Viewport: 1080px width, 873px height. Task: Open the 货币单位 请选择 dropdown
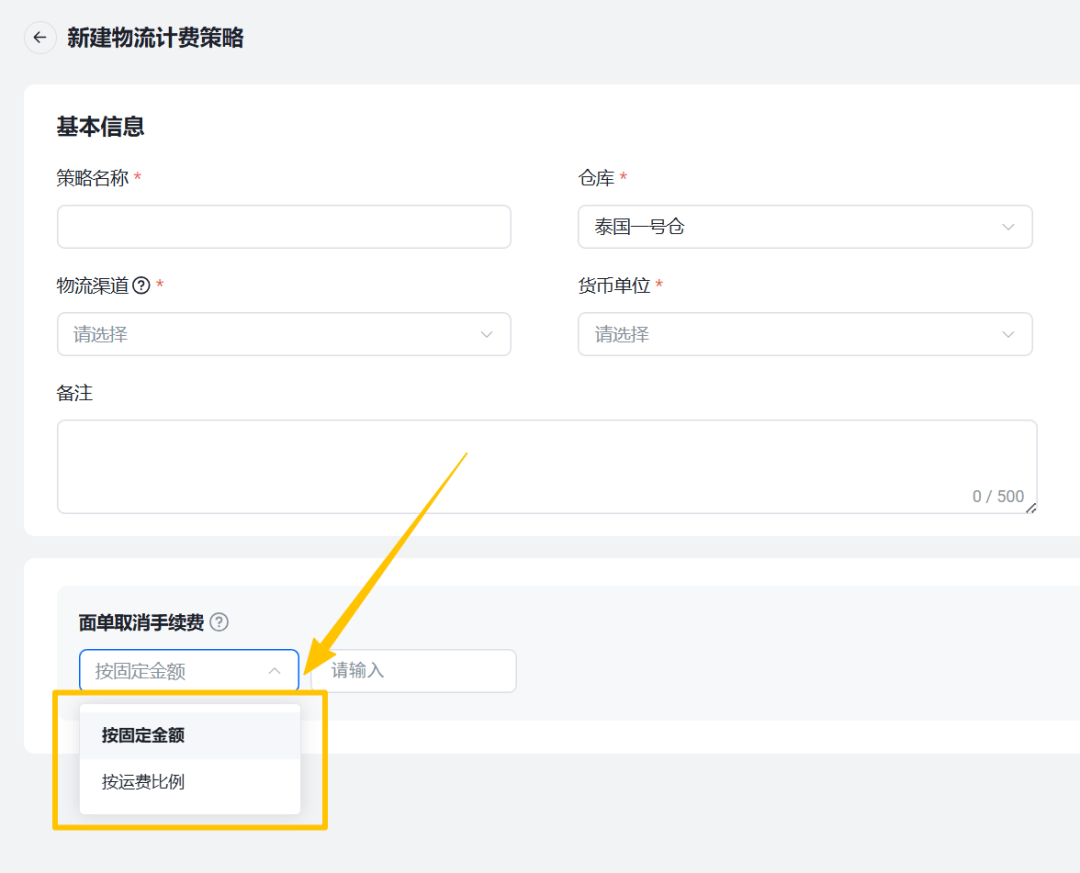point(790,334)
